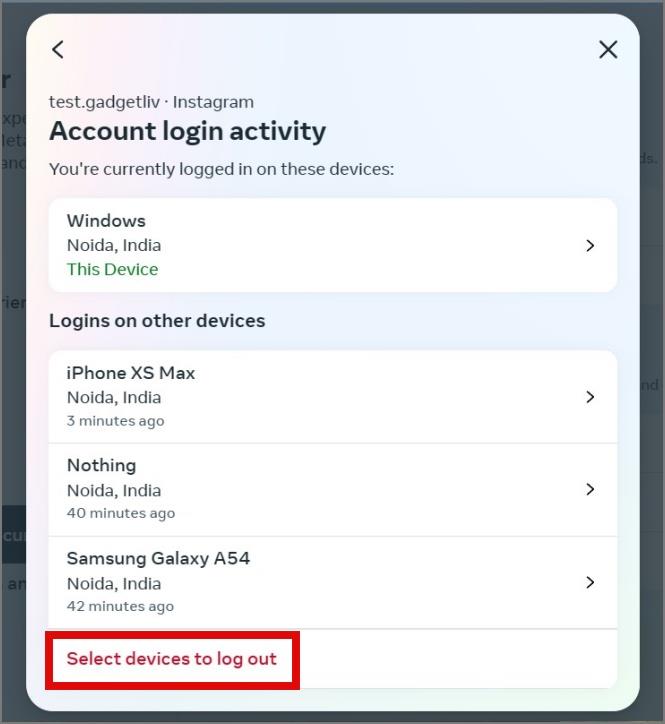Image resolution: width=665 pixels, height=724 pixels.
Task: Click the 3 minutes ago timestamp
Action: (x=115, y=421)
